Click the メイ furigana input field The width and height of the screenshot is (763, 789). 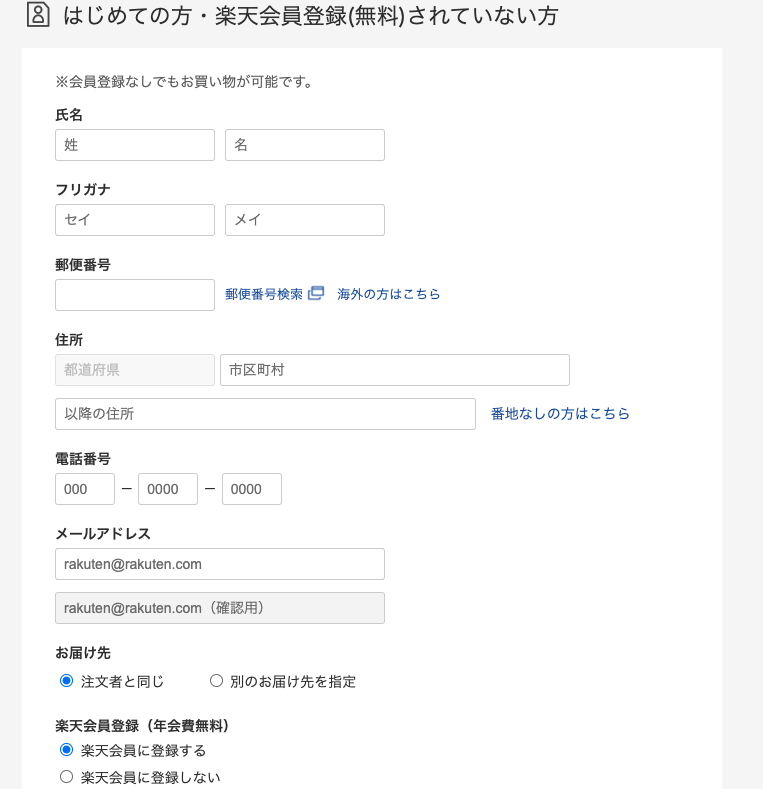click(305, 220)
